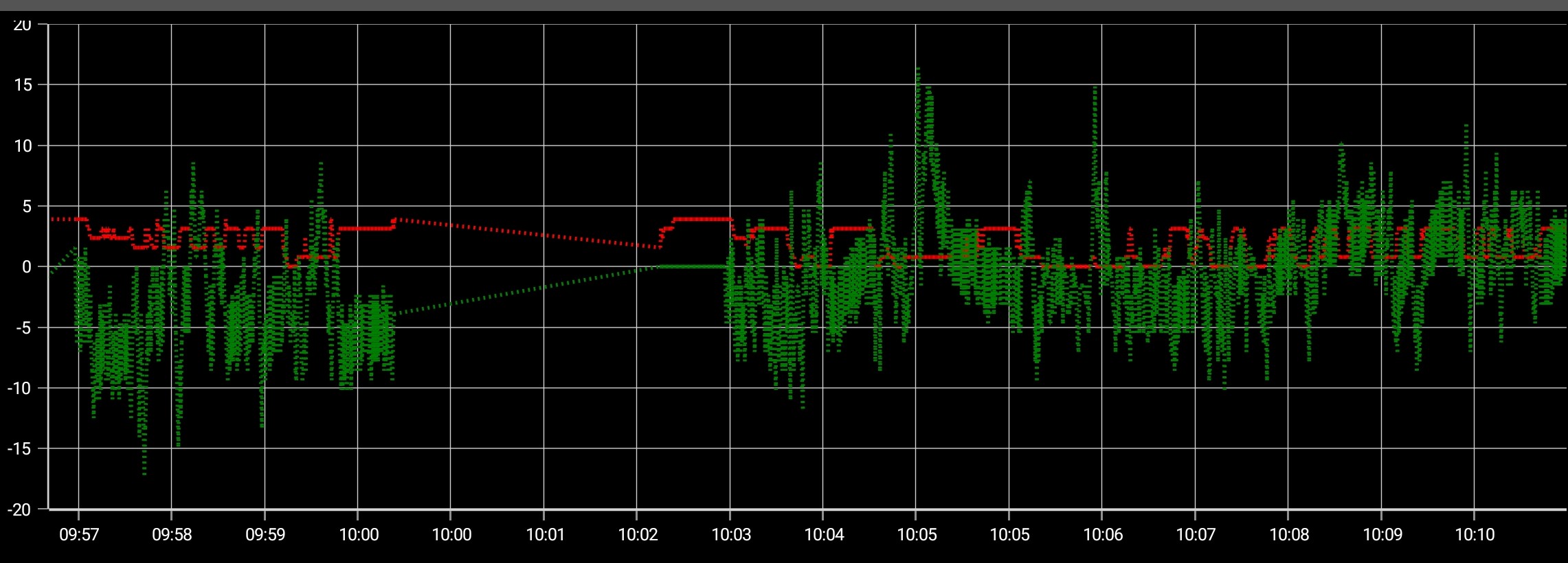Click the 09:59 label on the x-axis
This screenshot has width=1568, height=563.
click(265, 535)
